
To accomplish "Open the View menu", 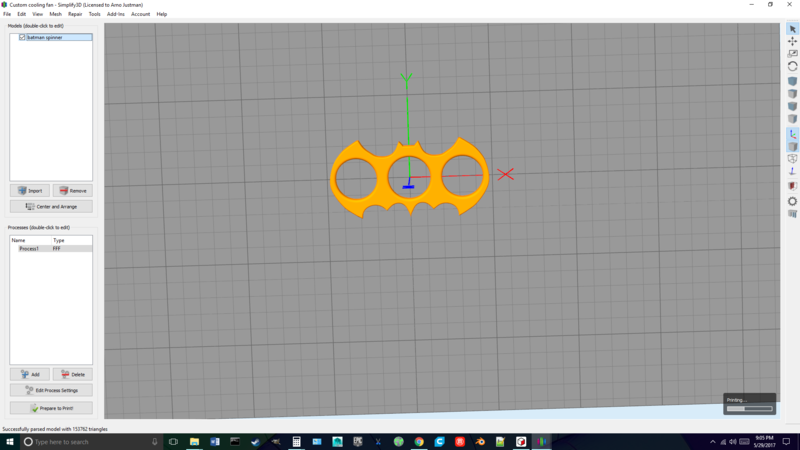I will (x=38, y=14).
